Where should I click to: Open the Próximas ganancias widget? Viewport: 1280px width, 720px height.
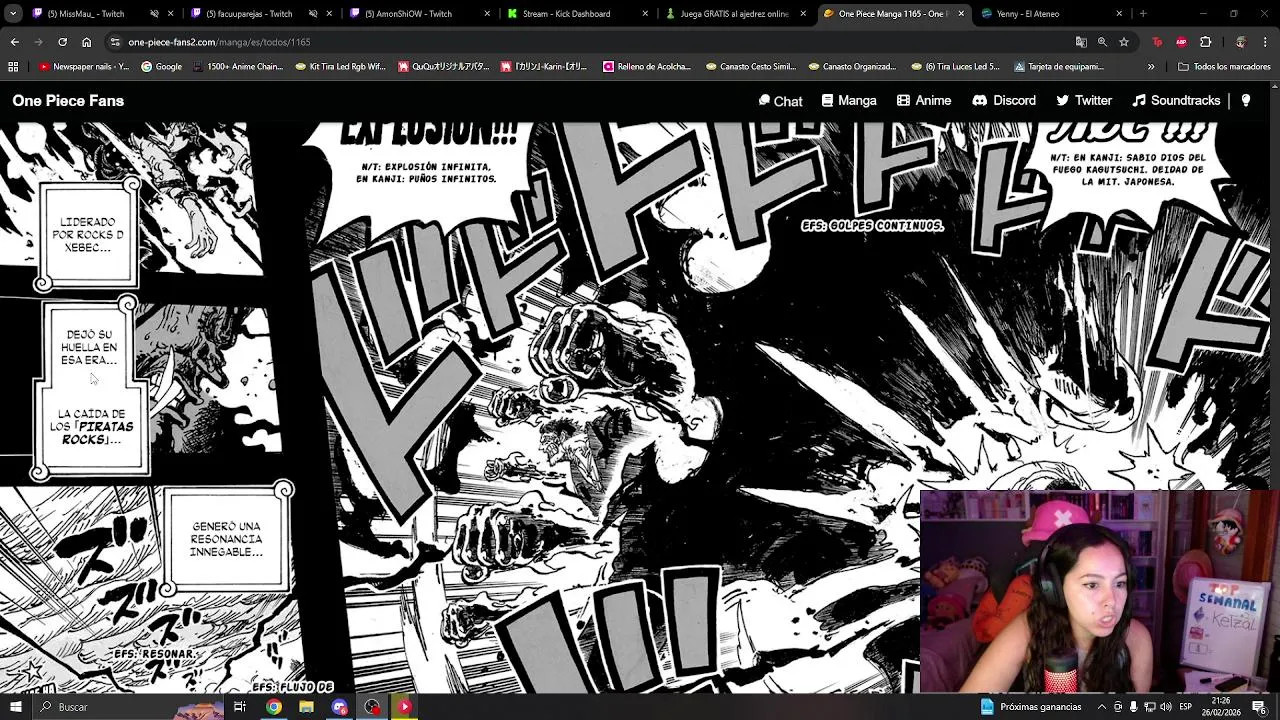(x=1031, y=707)
